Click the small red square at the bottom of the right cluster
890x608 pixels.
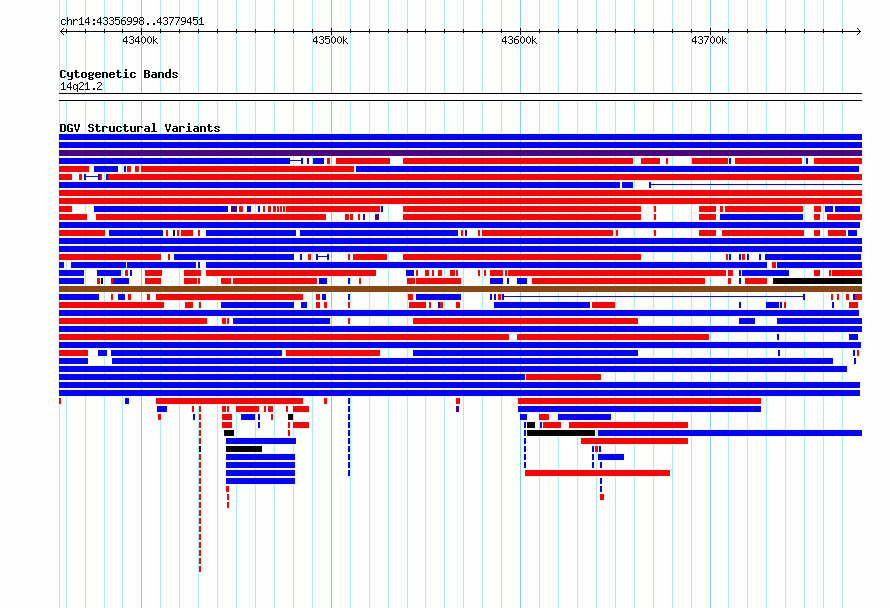click(x=602, y=497)
